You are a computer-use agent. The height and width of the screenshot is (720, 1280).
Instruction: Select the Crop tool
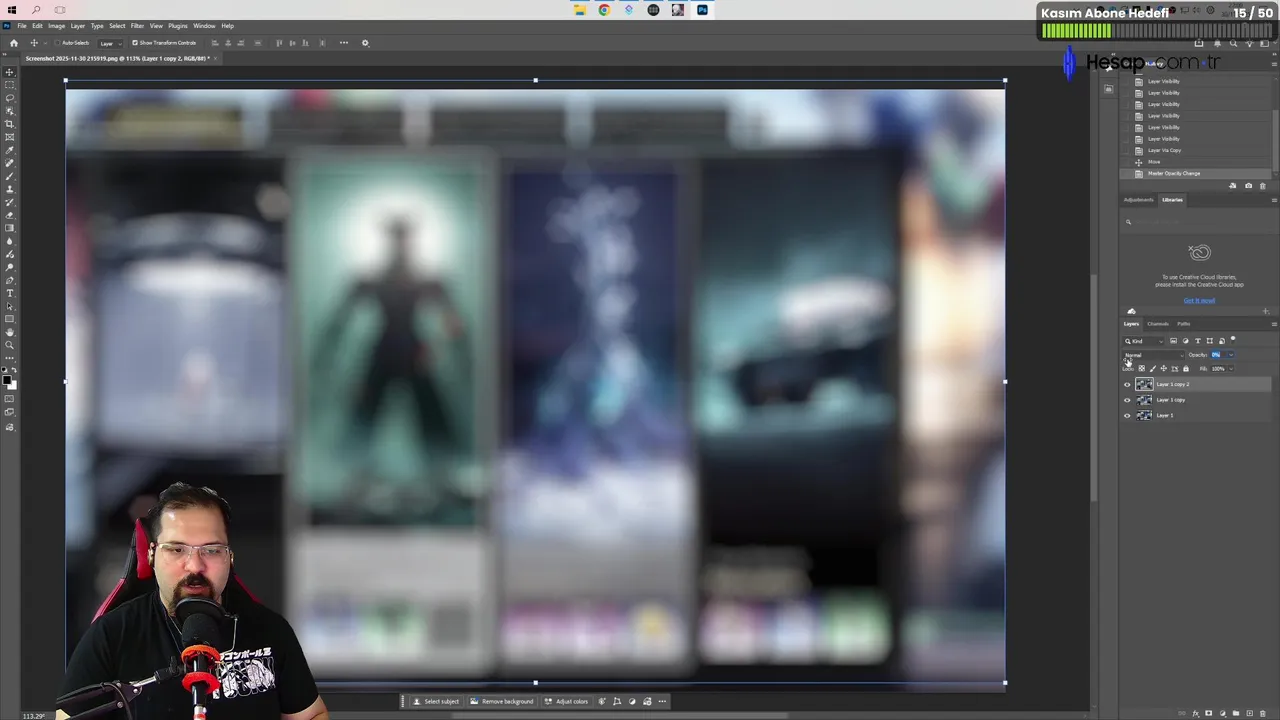(x=10, y=124)
